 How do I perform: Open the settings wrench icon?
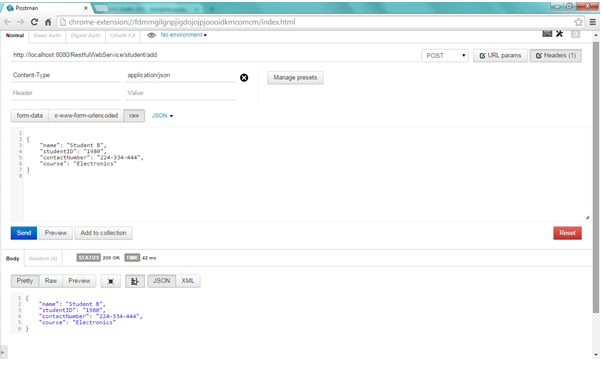559,34
